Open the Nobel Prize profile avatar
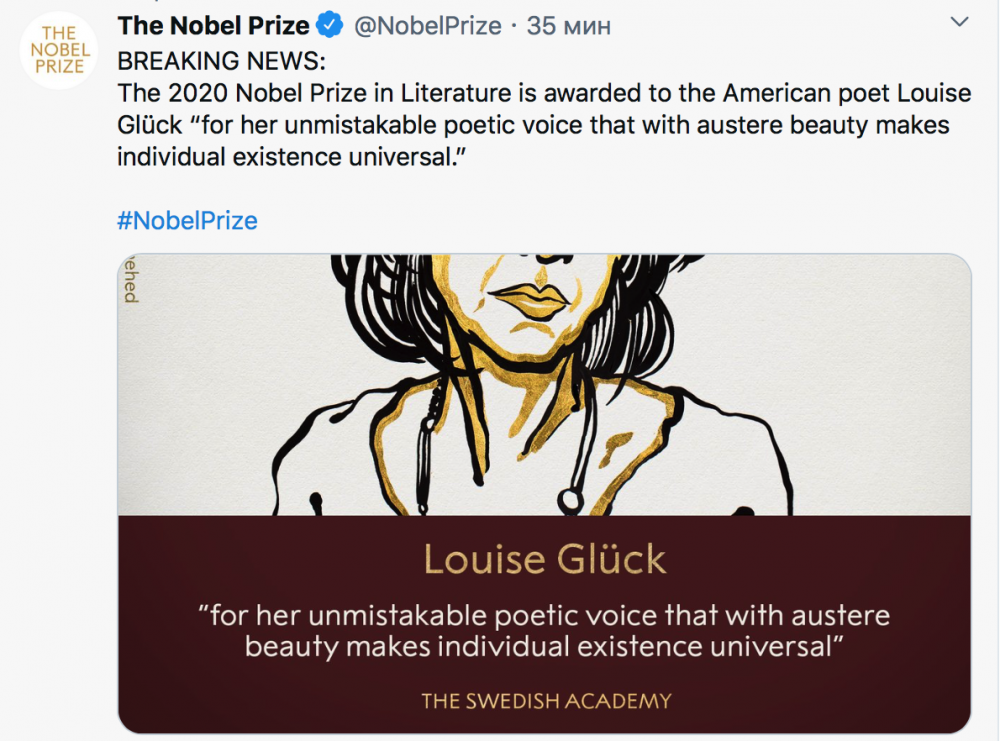 coord(59,50)
